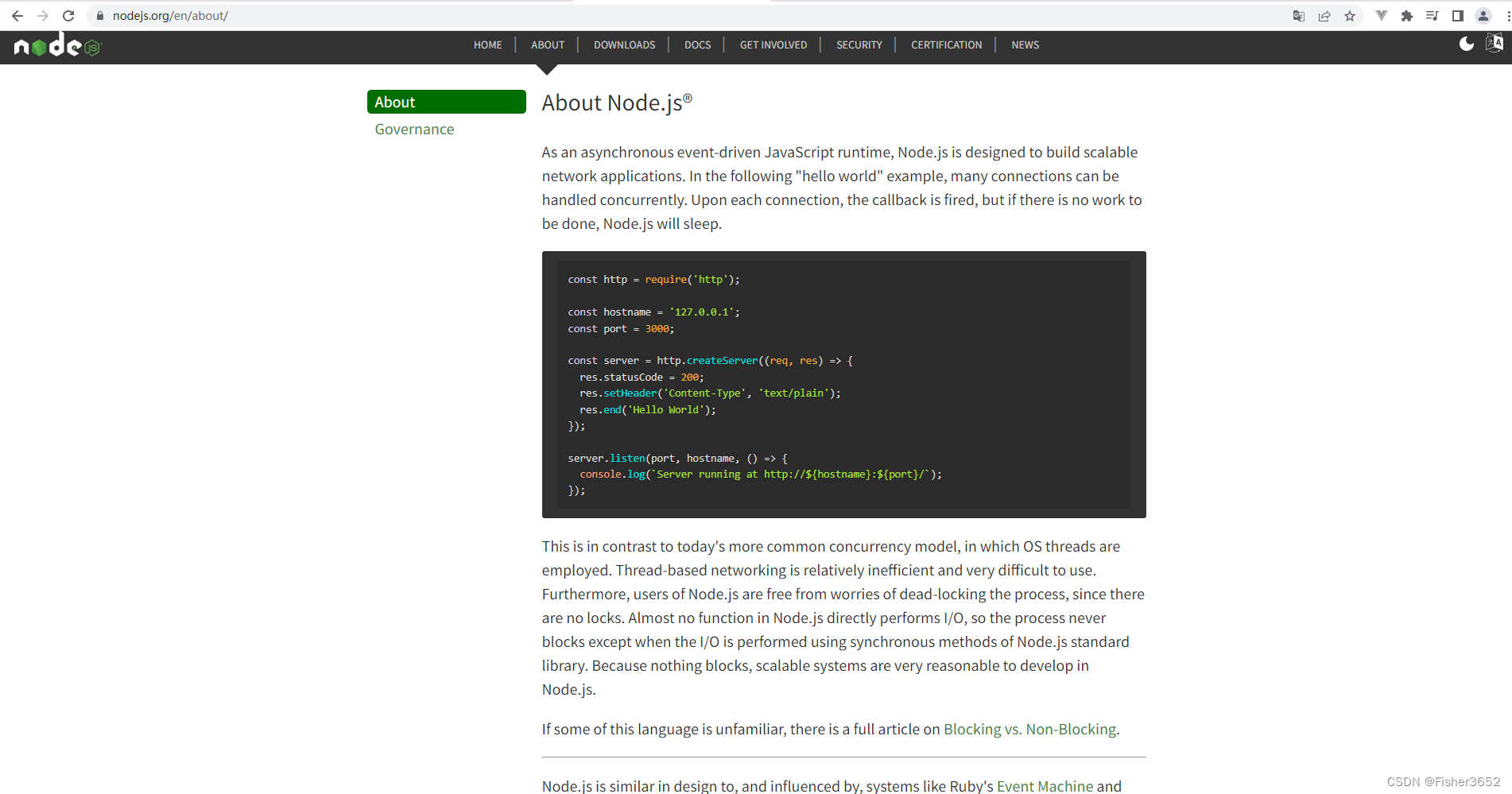Open the DOCS navigation item
The image size is (1512, 794).
coord(698,45)
